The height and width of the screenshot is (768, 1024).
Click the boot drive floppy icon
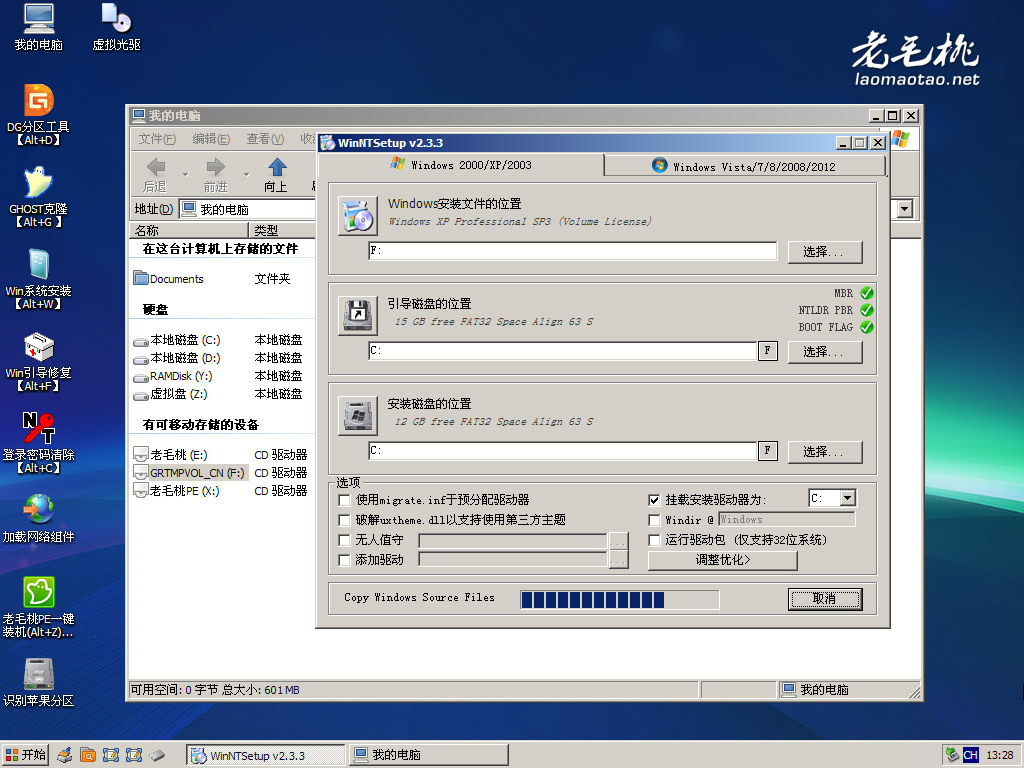pyautogui.click(x=358, y=316)
